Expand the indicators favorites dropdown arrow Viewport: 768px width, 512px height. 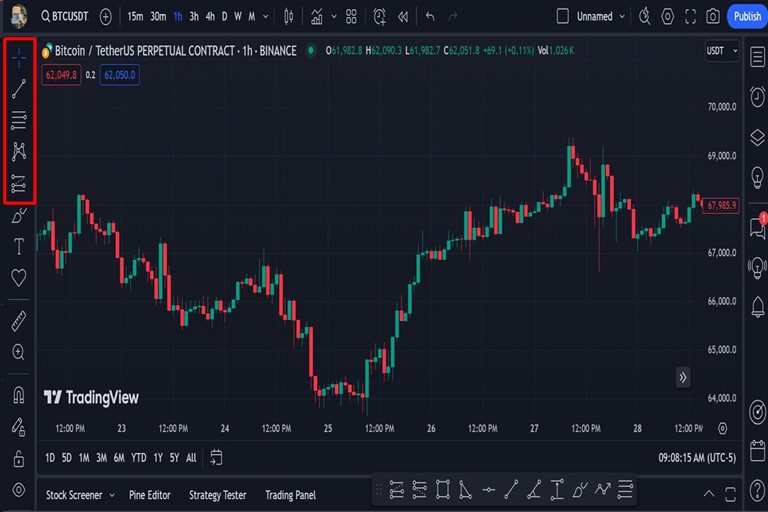pos(334,17)
